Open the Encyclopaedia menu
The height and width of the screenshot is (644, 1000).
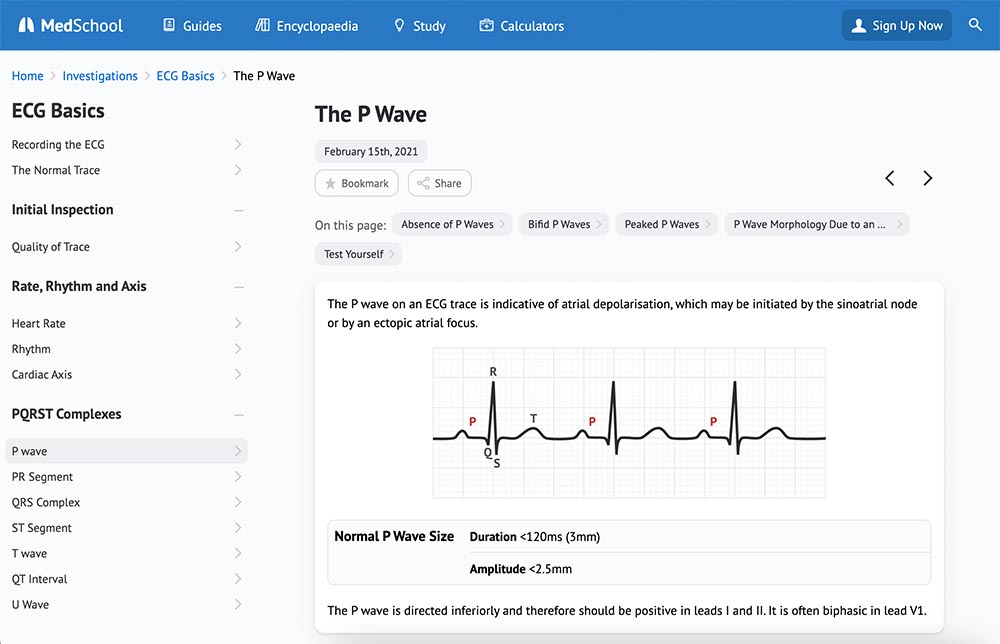[x=306, y=25]
